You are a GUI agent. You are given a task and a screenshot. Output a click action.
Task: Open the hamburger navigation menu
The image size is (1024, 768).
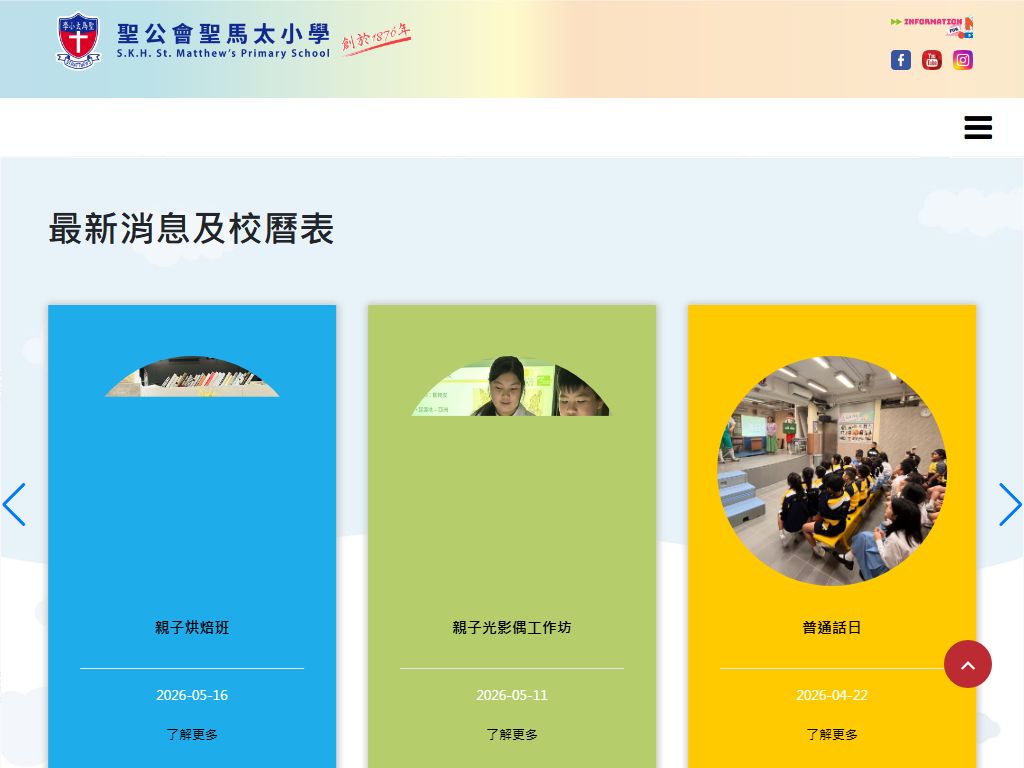point(978,127)
